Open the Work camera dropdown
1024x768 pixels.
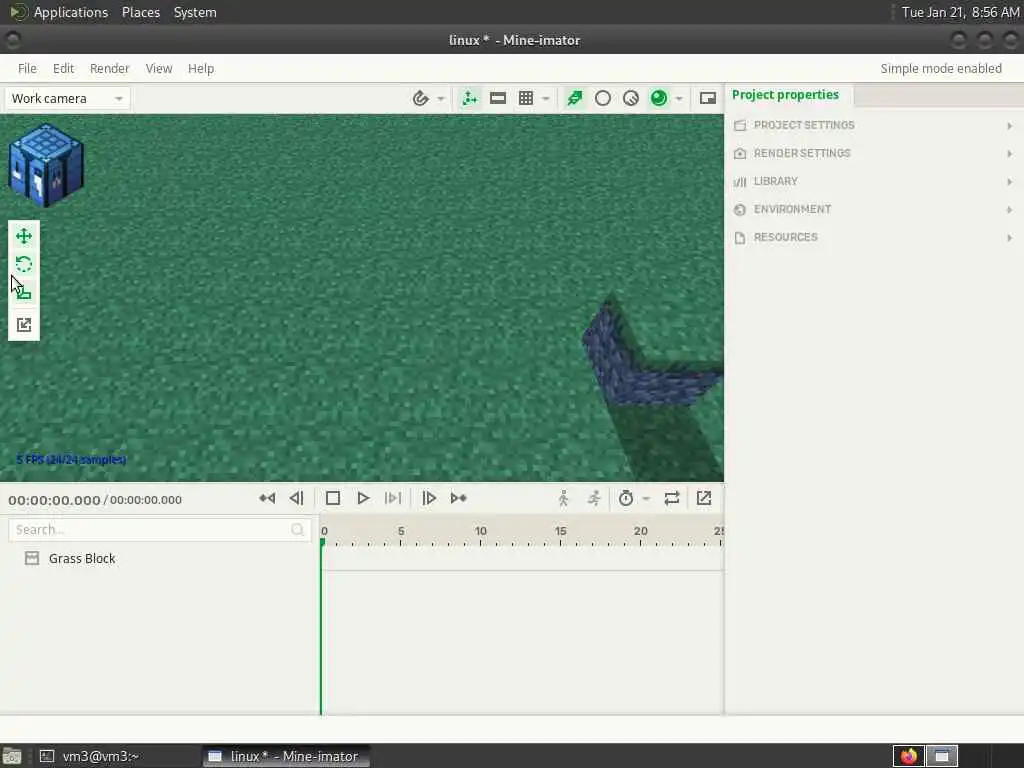(67, 99)
